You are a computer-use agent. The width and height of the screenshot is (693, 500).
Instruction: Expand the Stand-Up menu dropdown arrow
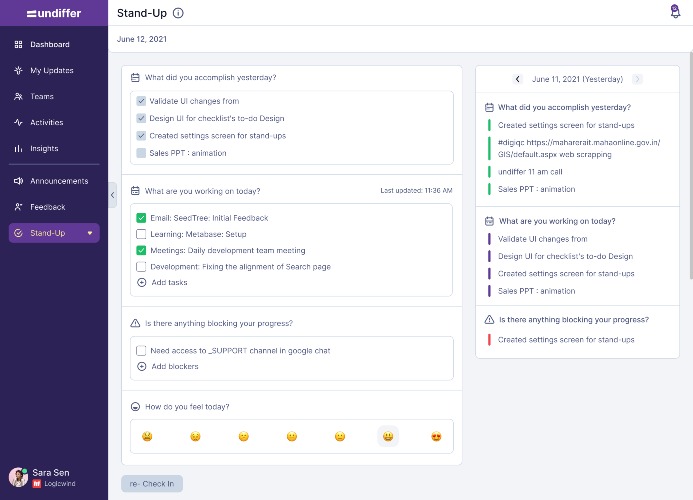tap(90, 233)
